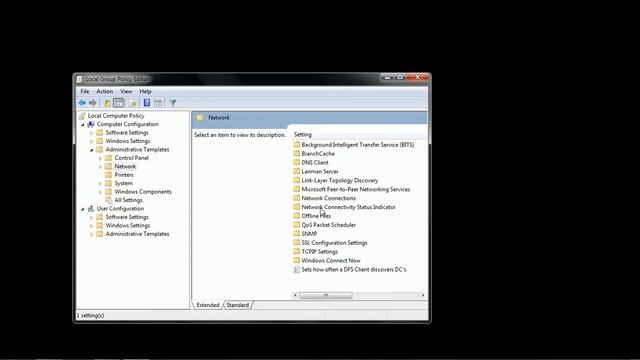The width and height of the screenshot is (640, 360).
Task: Toggle the Show/Hide Console Tree button
Action: point(118,103)
